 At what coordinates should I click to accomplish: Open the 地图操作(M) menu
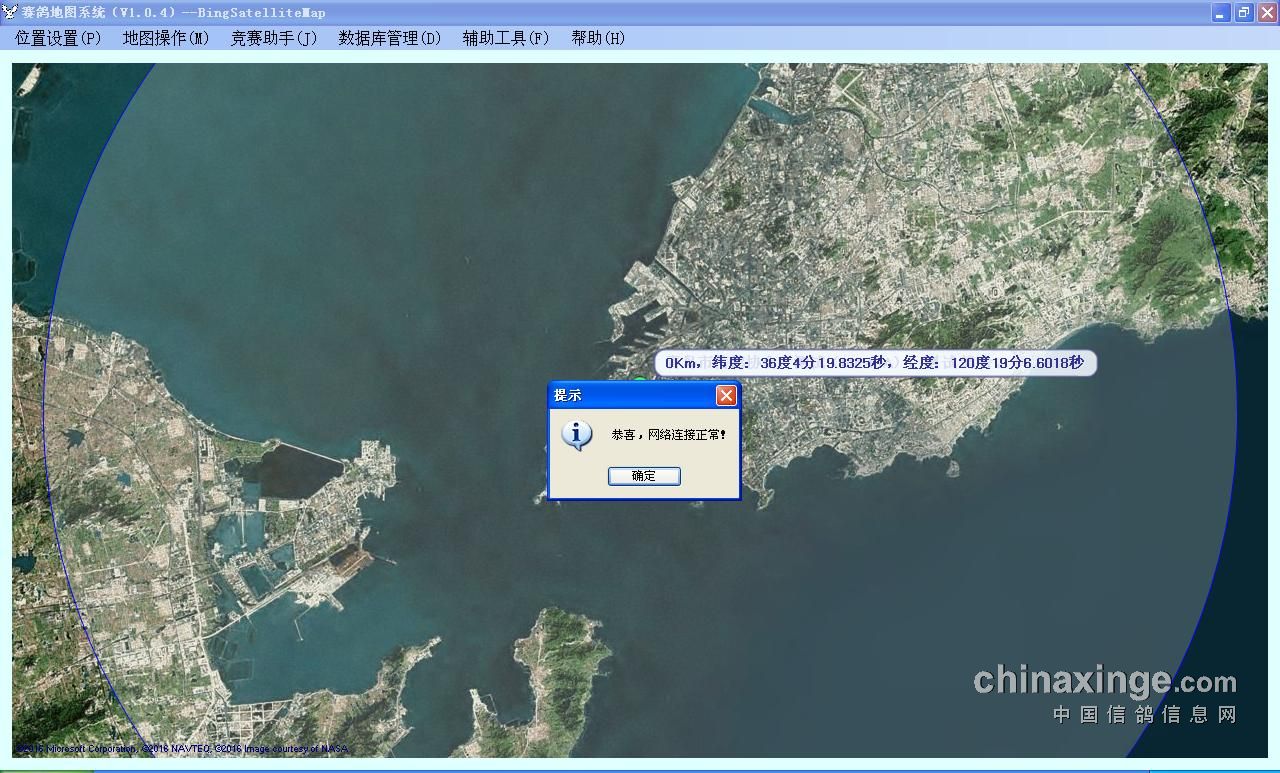[166, 38]
